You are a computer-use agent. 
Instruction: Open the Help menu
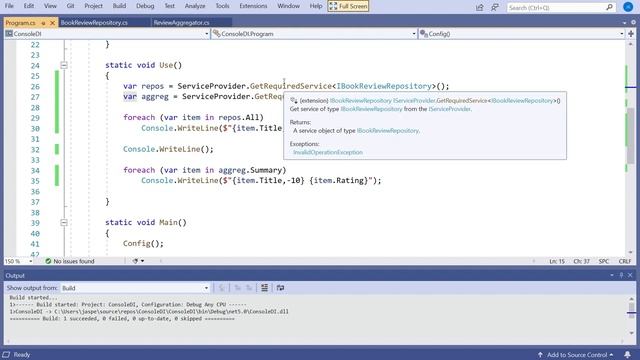(x=316, y=6)
